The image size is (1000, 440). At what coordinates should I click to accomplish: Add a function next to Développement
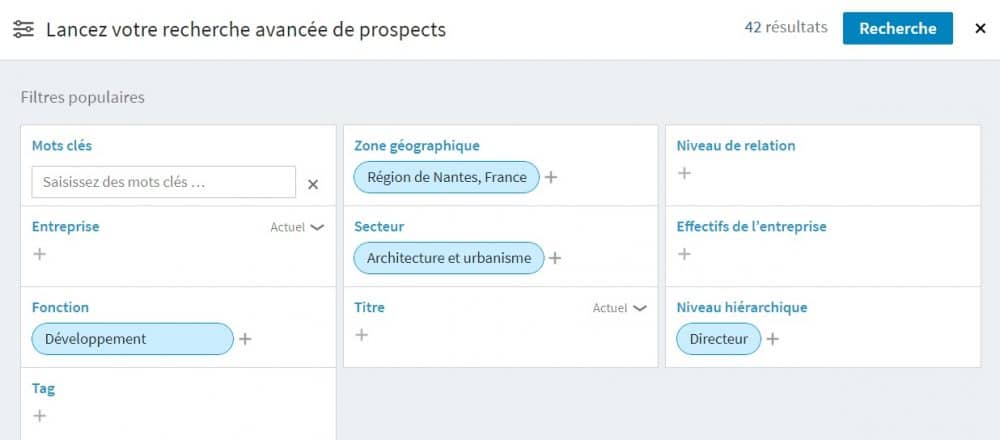246,339
